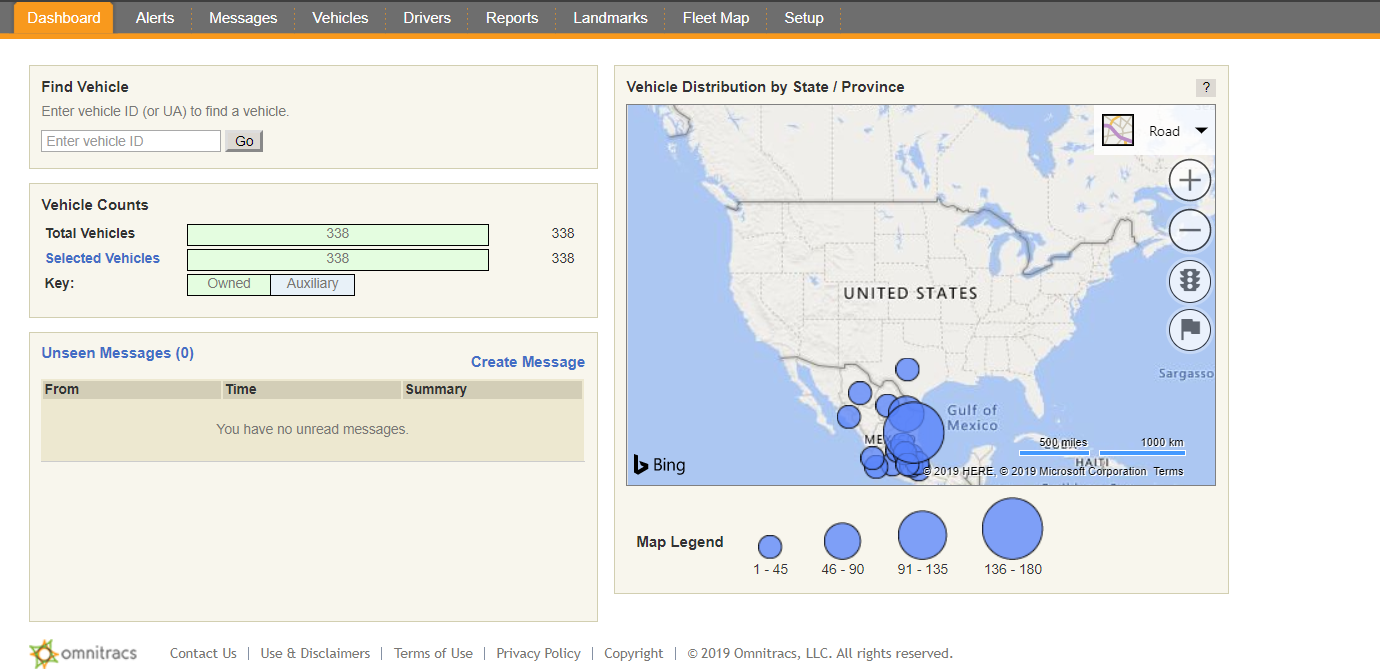Open the Vehicles tab
This screenshot has height=671, width=1380.
[x=340, y=18]
